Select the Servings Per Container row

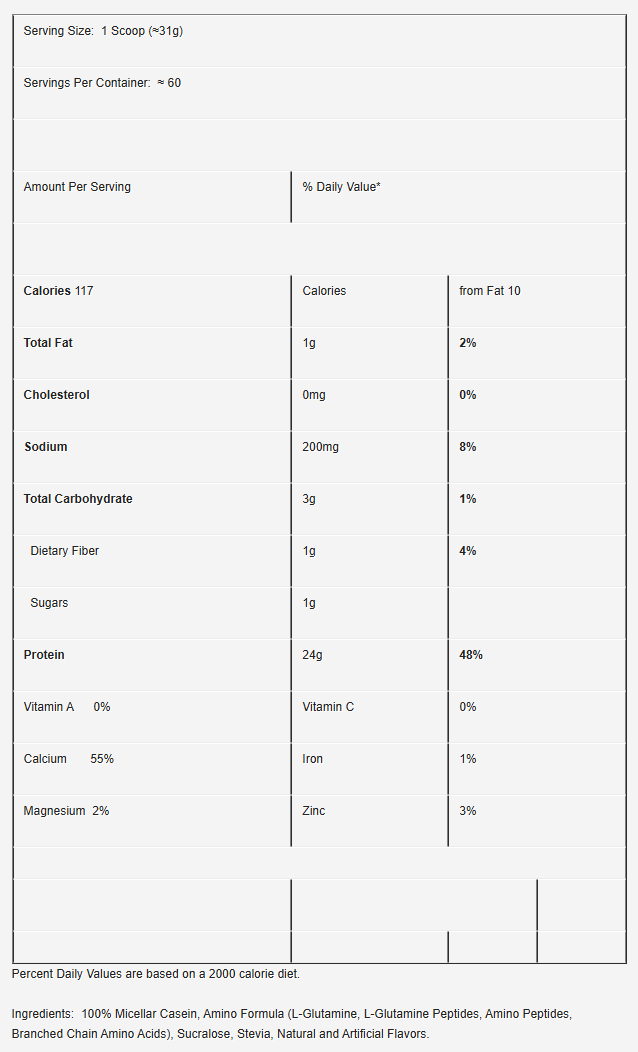319,93
